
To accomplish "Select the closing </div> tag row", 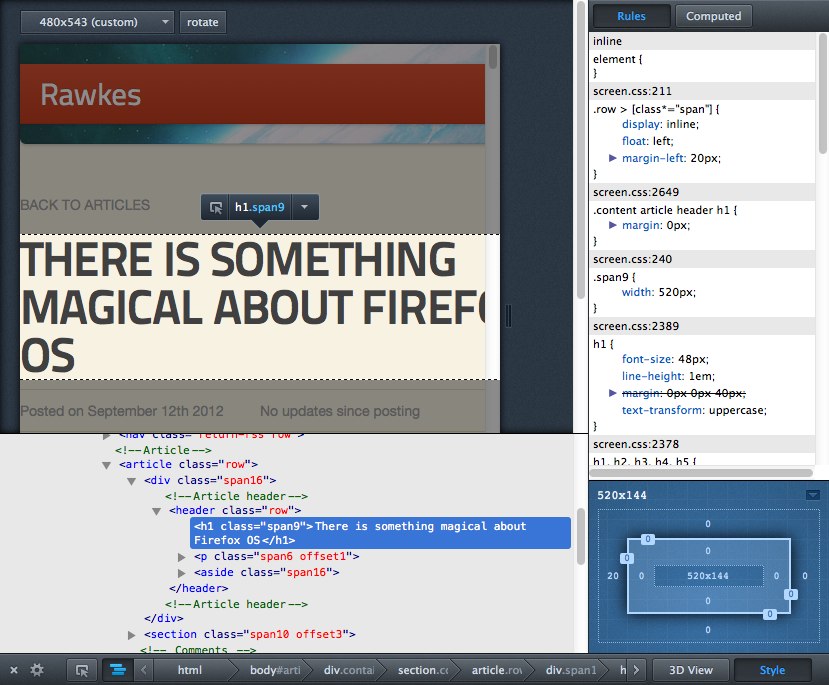I will (164, 618).
